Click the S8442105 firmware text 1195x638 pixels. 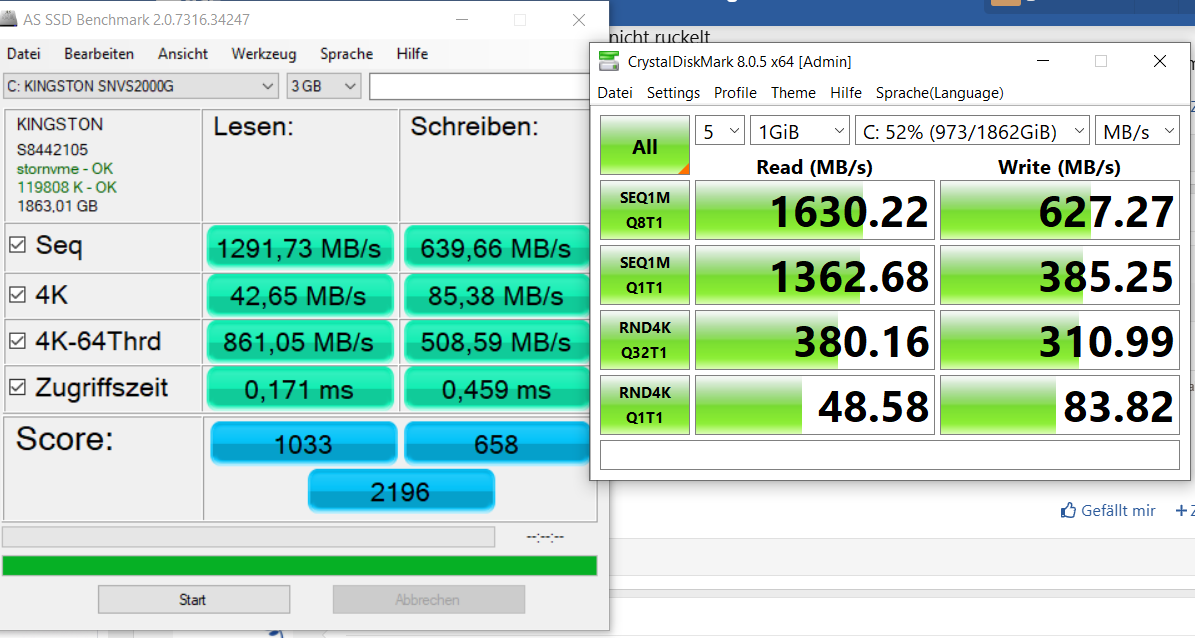tap(52, 149)
